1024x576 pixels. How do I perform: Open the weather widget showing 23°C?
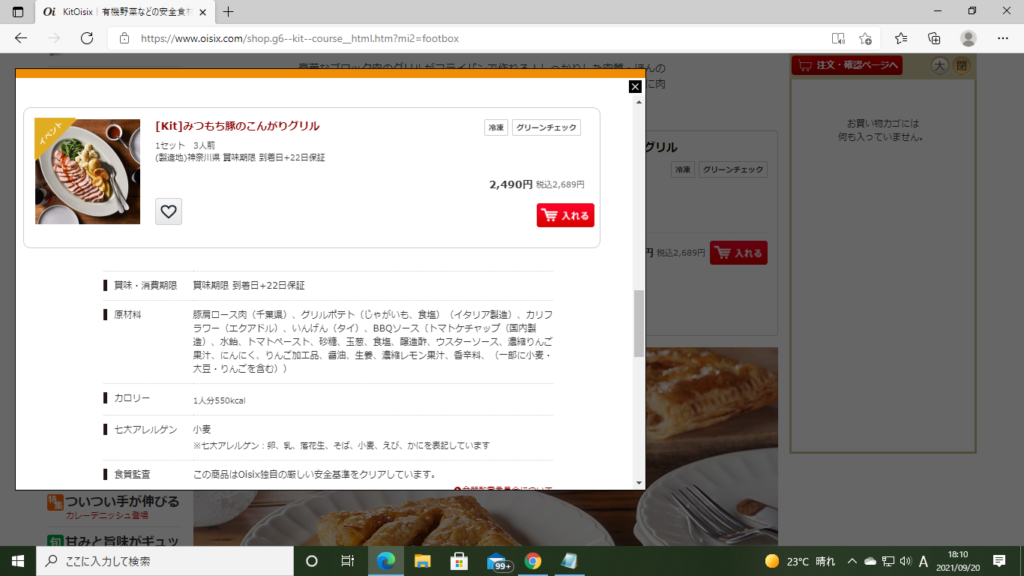click(x=800, y=561)
